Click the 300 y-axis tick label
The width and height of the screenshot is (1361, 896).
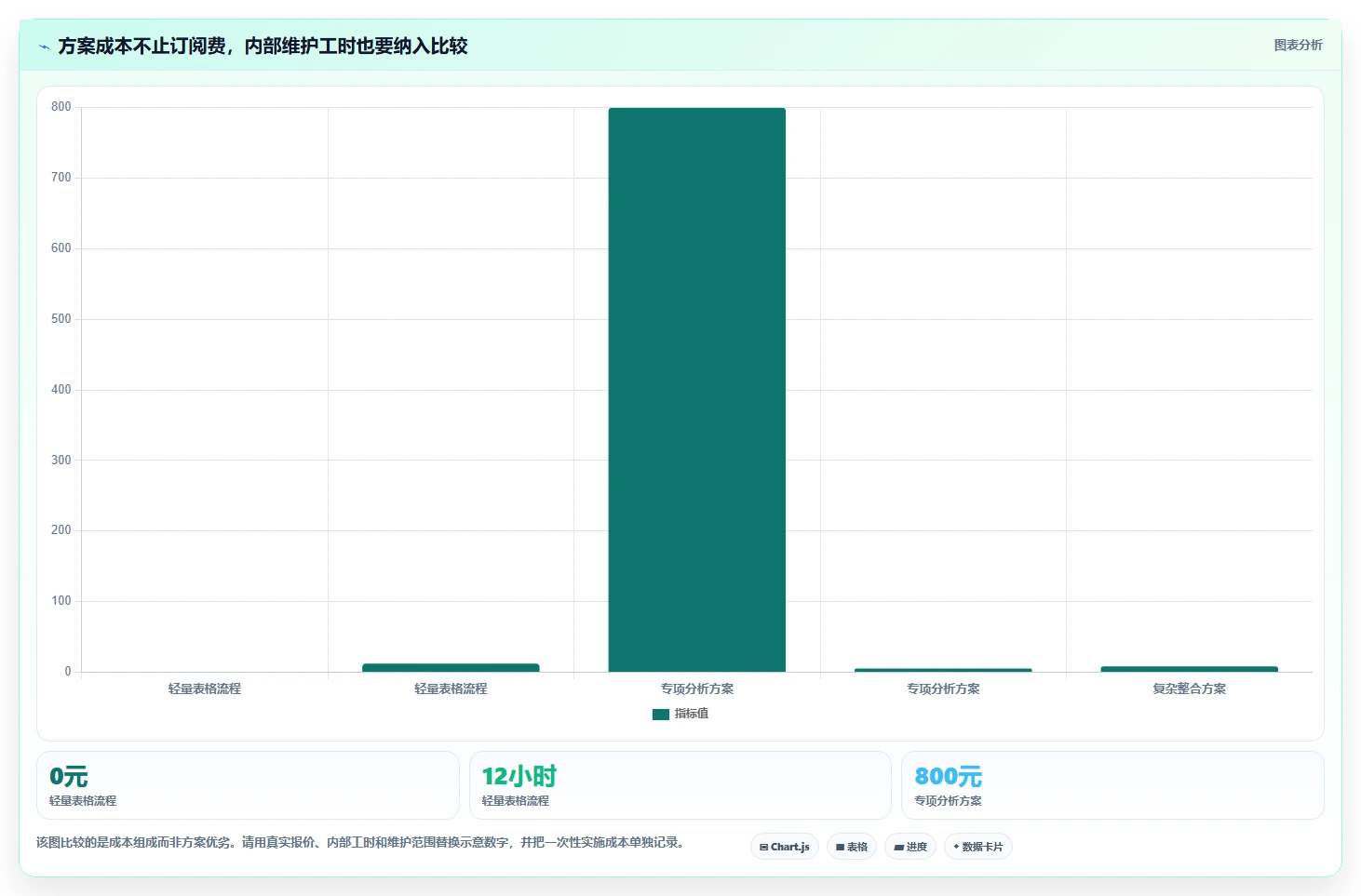(61, 461)
